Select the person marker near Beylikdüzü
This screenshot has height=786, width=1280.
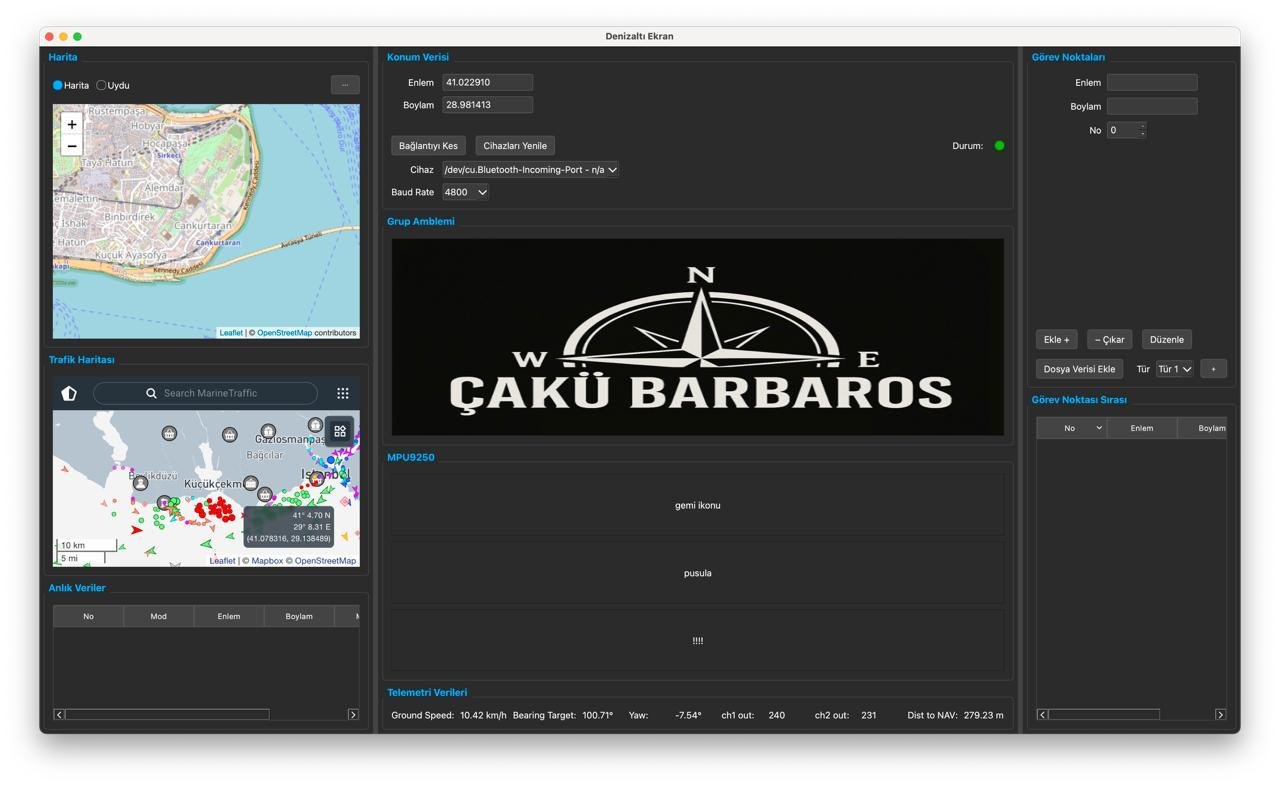point(140,483)
